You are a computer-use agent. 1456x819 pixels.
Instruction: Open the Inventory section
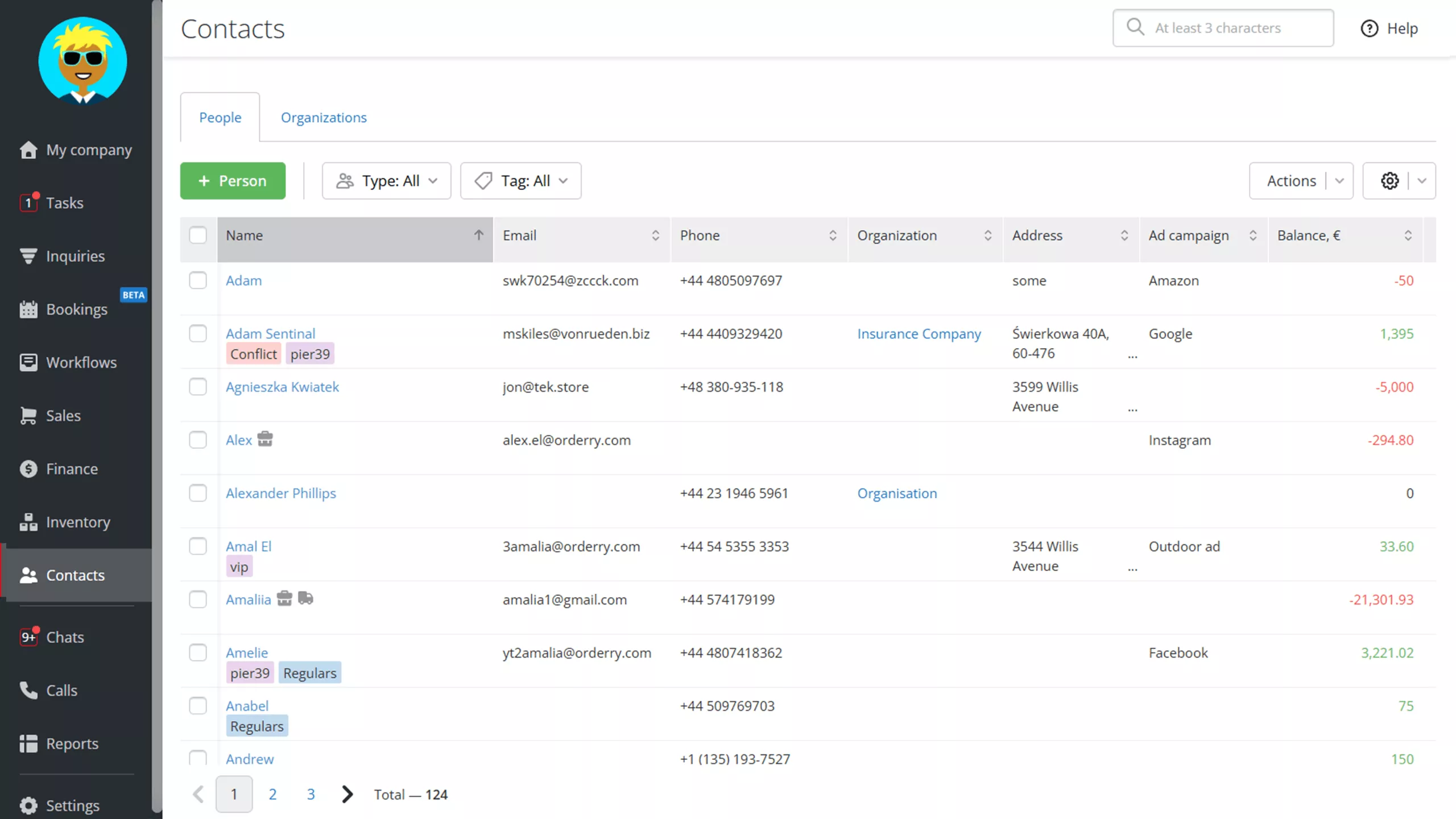[x=78, y=522]
